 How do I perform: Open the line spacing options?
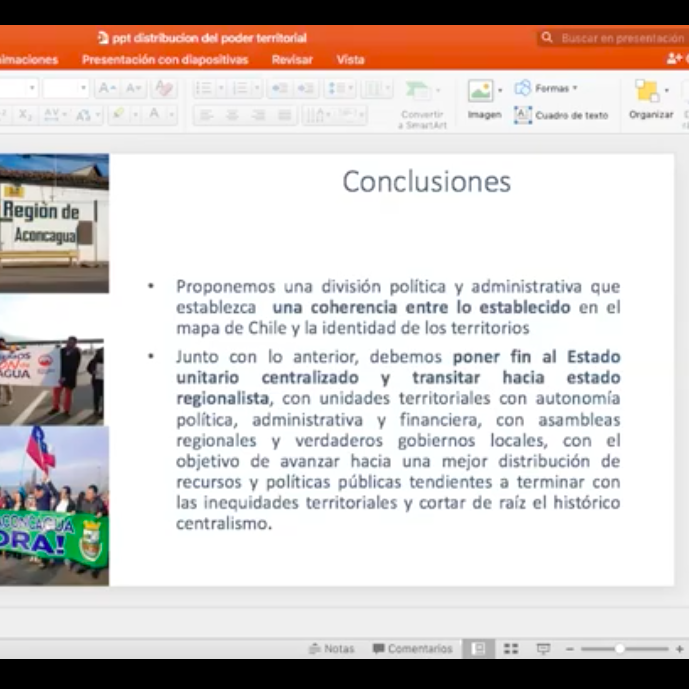pos(341,88)
